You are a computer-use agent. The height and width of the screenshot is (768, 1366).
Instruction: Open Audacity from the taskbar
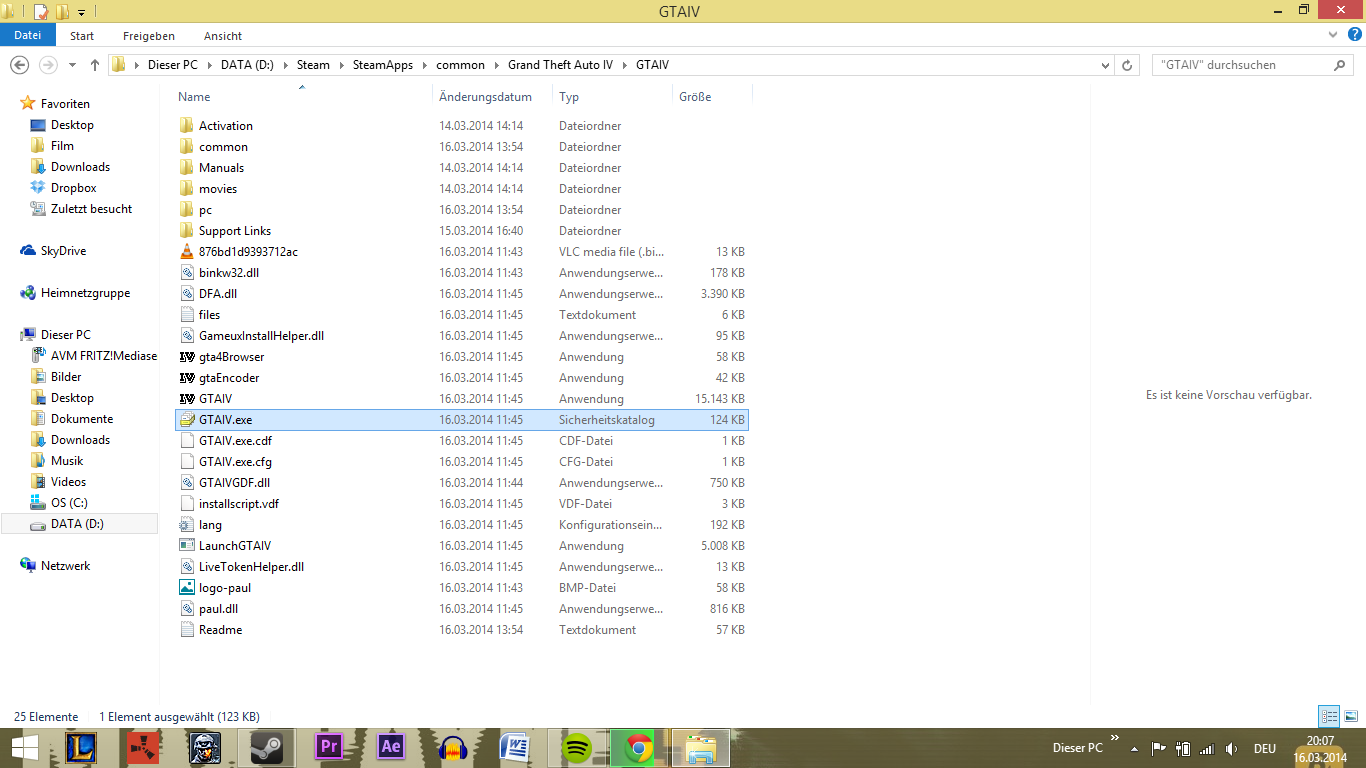pyautogui.click(x=455, y=748)
